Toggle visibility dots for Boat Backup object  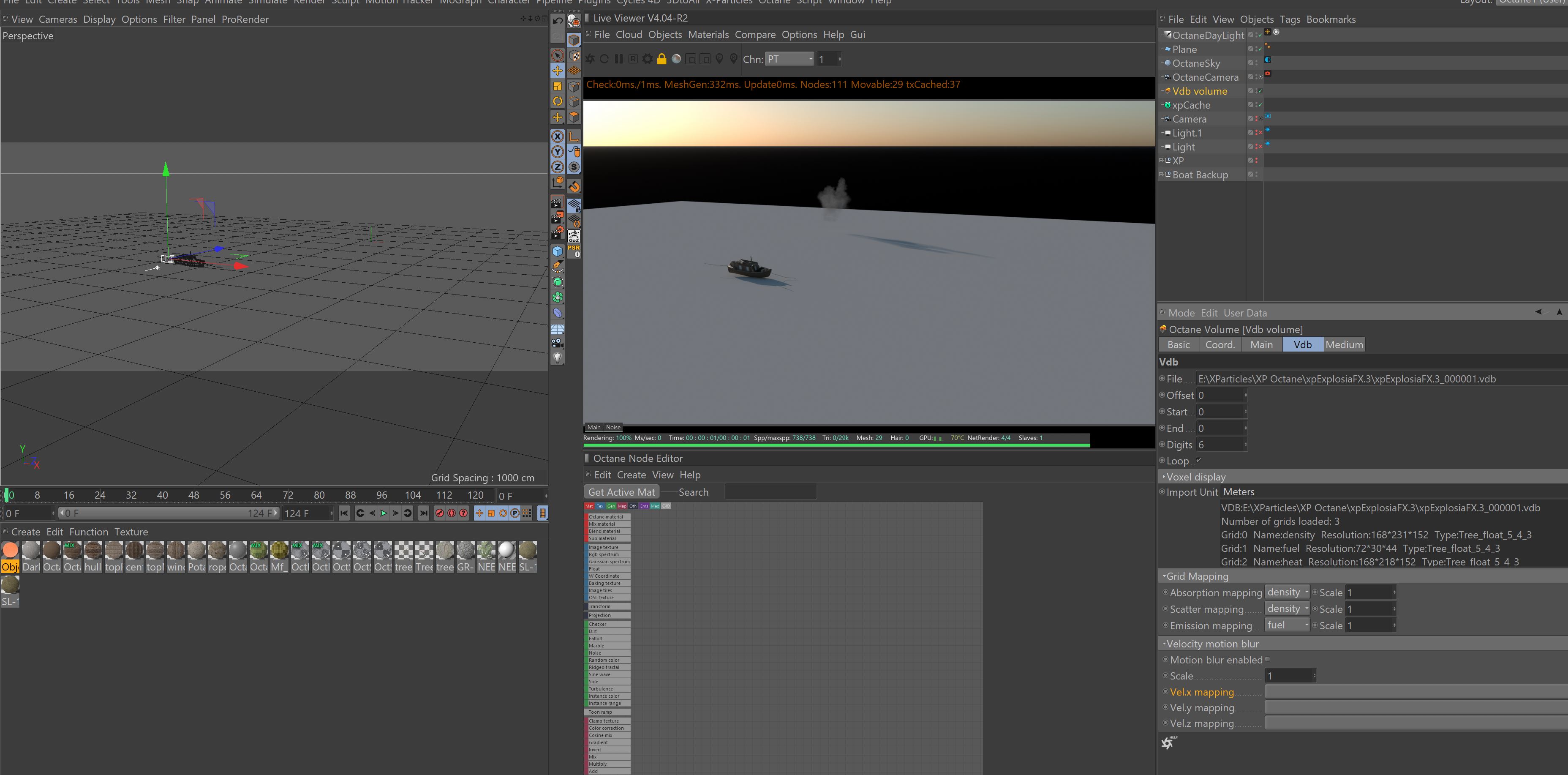pyautogui.click(x=1256, y=175)
